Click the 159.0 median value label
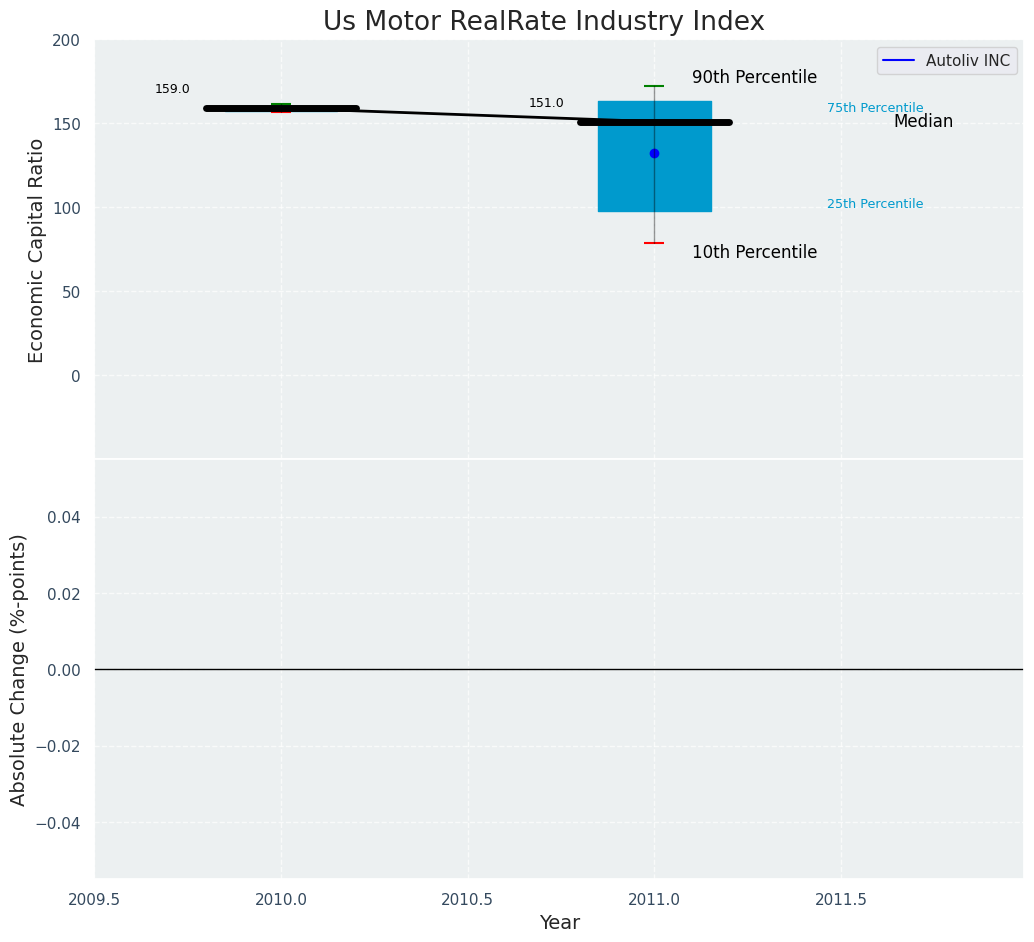This screenshot has width=1034, height=942. tap(172, 89)
